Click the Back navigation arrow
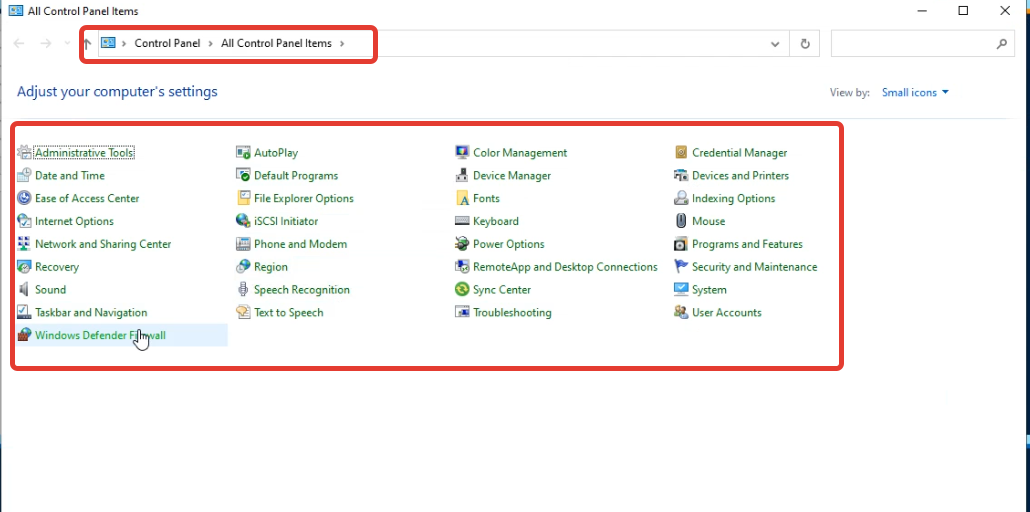The width and height of the screenshot is (1030, 512). pyautogui.click(x=19, y=44)
